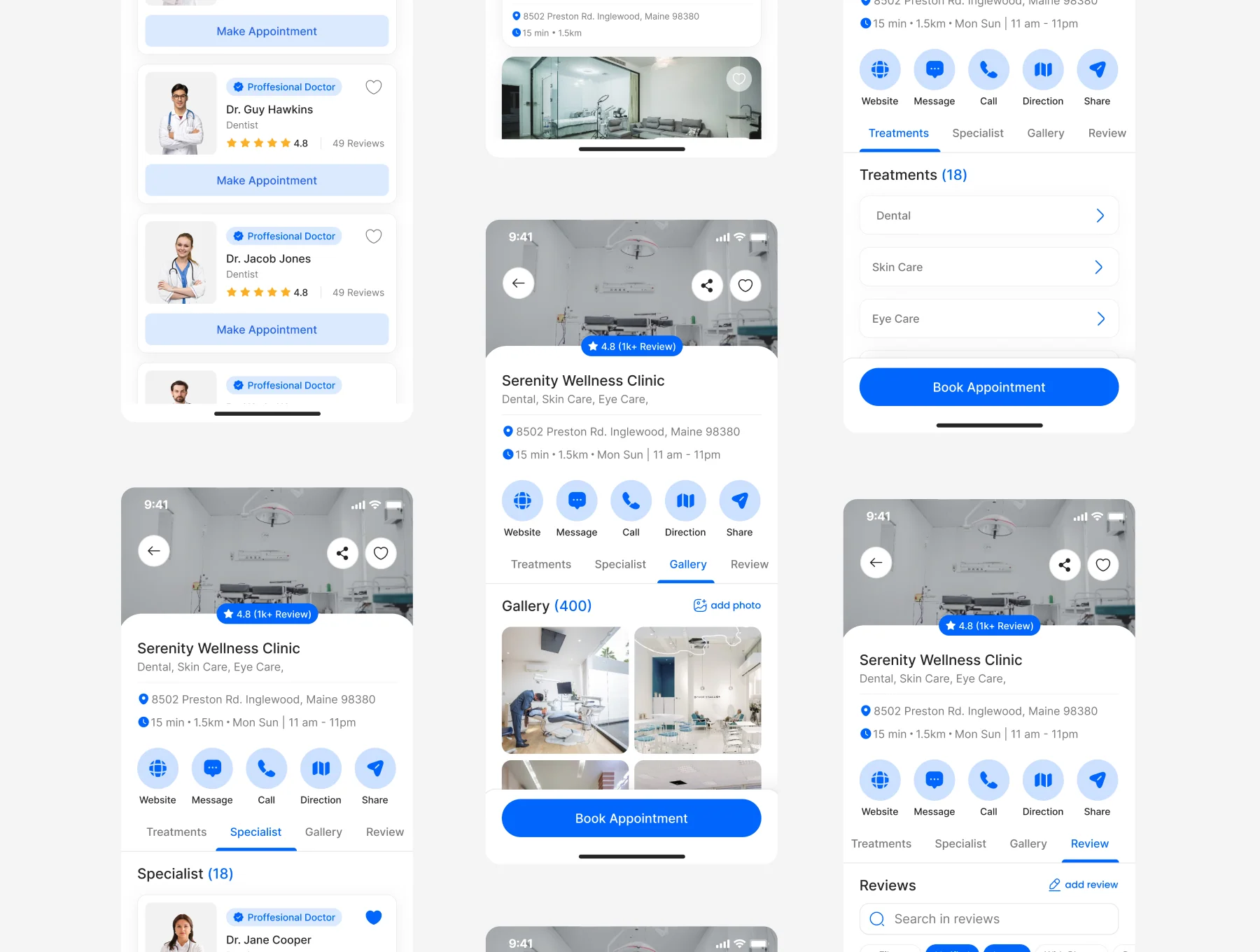The height and width of the screenshot is (952, 1260).
Task: Select Review tab on the Gallery-active screen
Action: (750, 564)
